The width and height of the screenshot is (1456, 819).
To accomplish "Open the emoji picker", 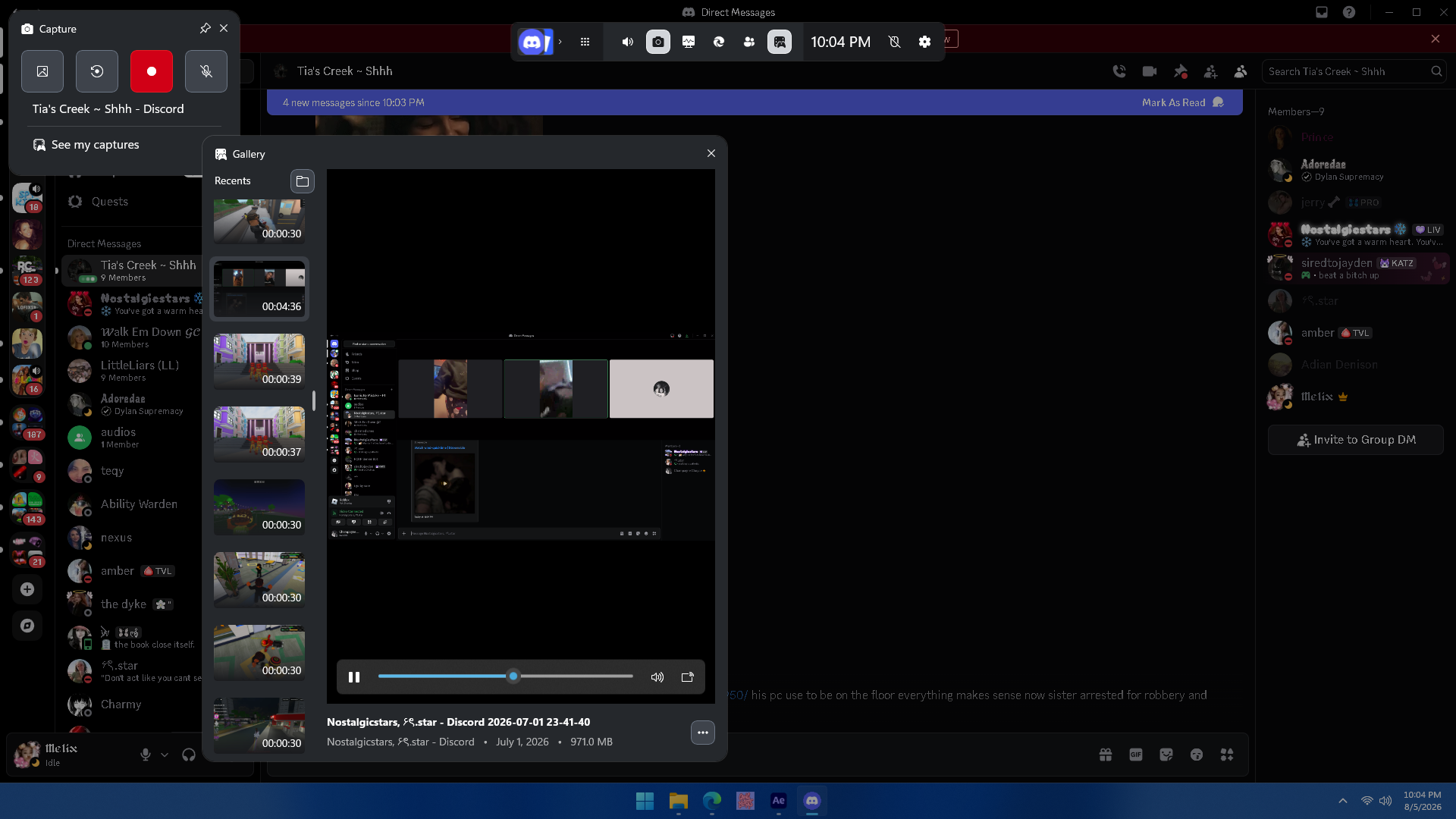I will tap(1197, 755).
